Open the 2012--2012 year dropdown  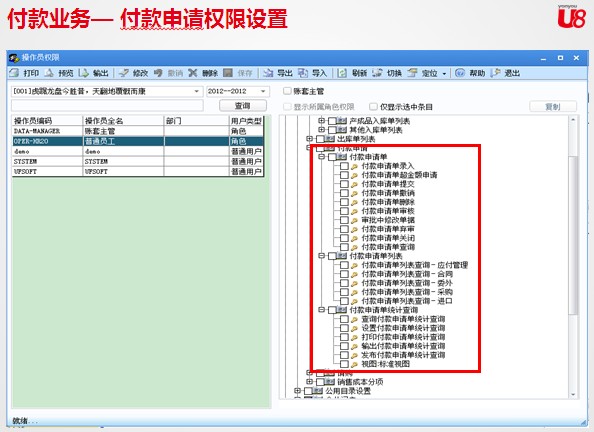(263, 91)
